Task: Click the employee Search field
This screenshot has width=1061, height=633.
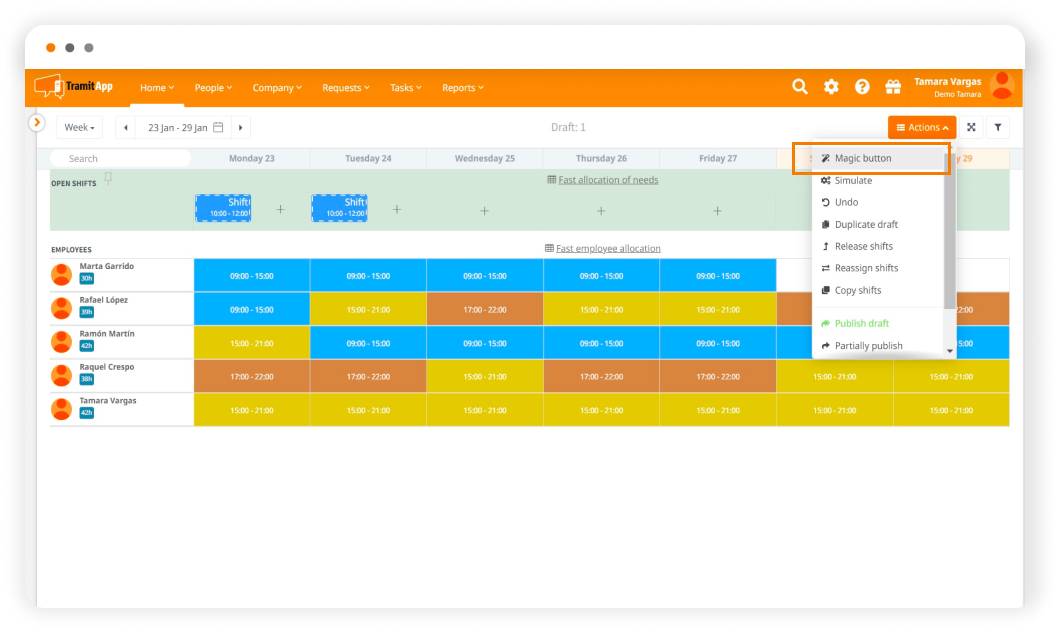Action: tap(120, 158)
